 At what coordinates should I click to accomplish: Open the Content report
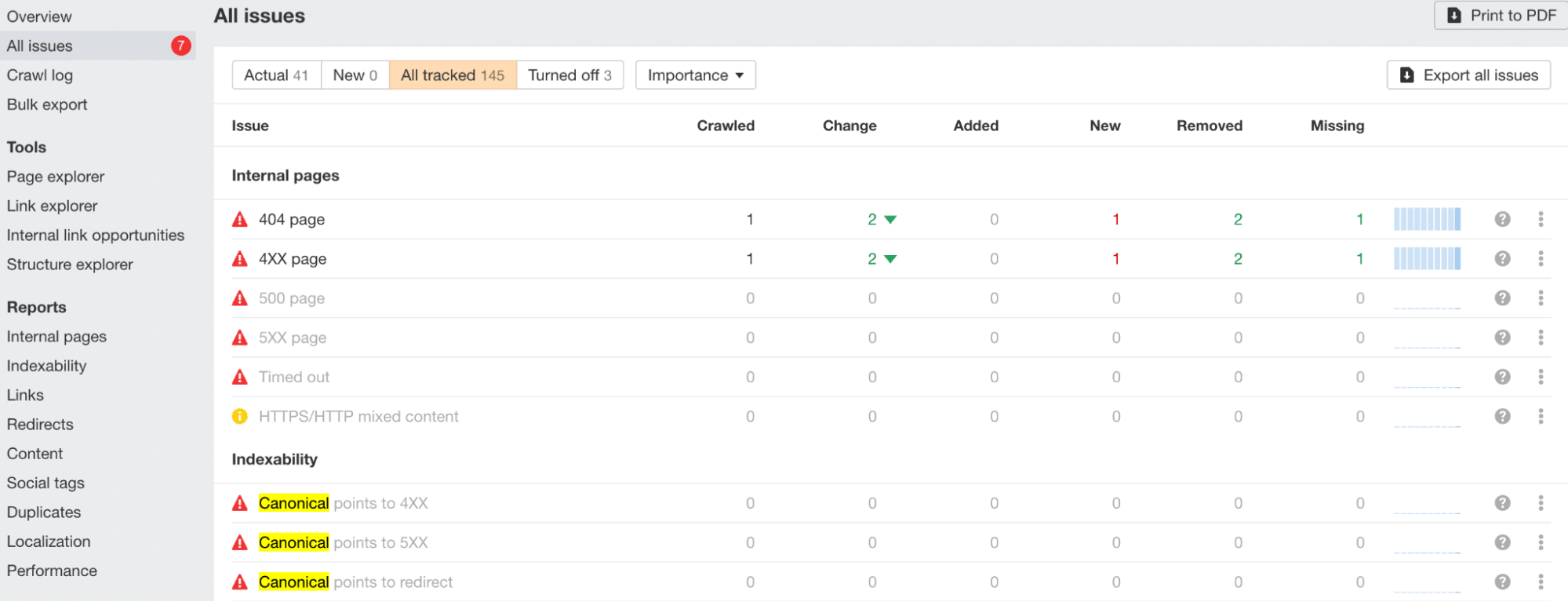(x=35, y=454)
